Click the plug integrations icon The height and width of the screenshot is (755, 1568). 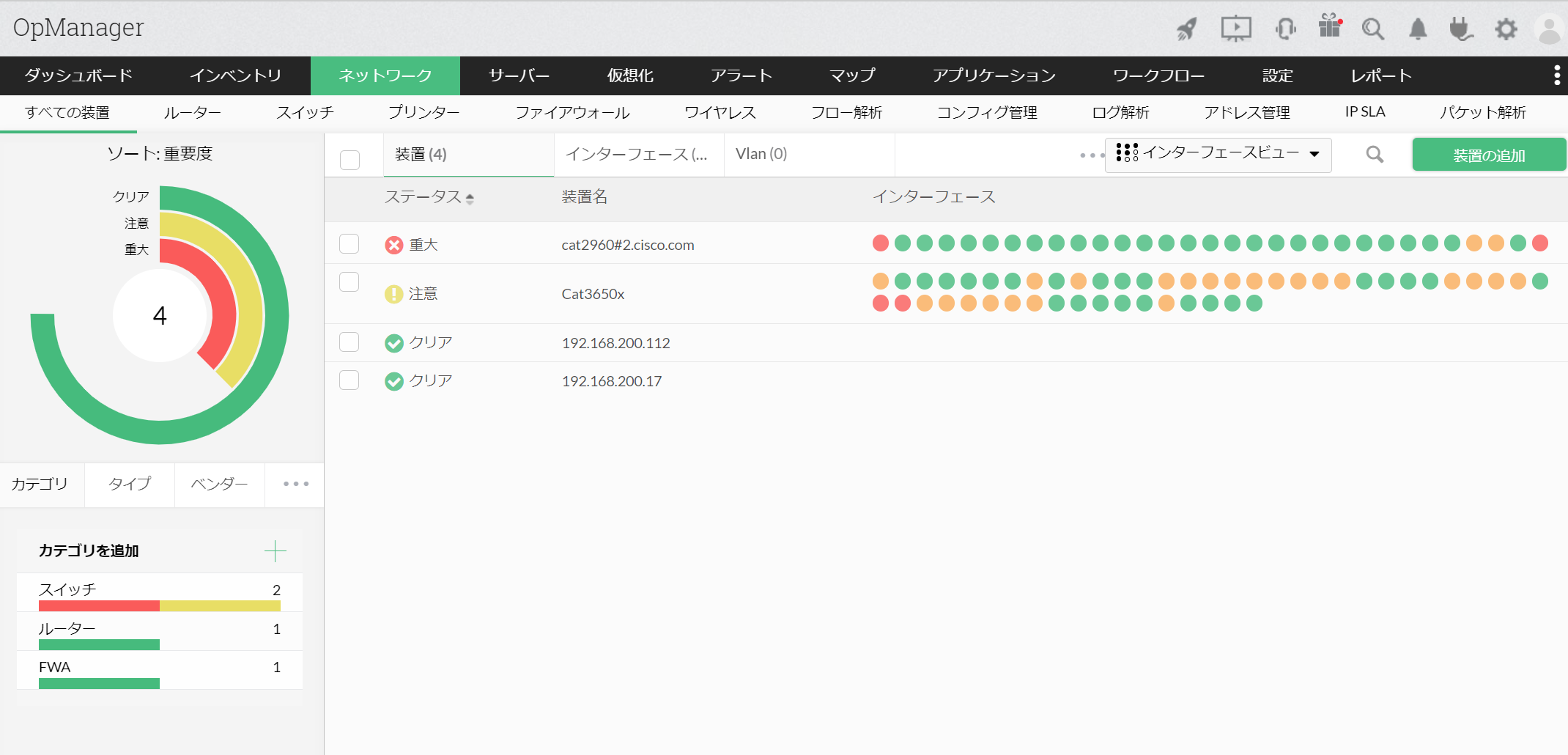[x=1461, y=29]
